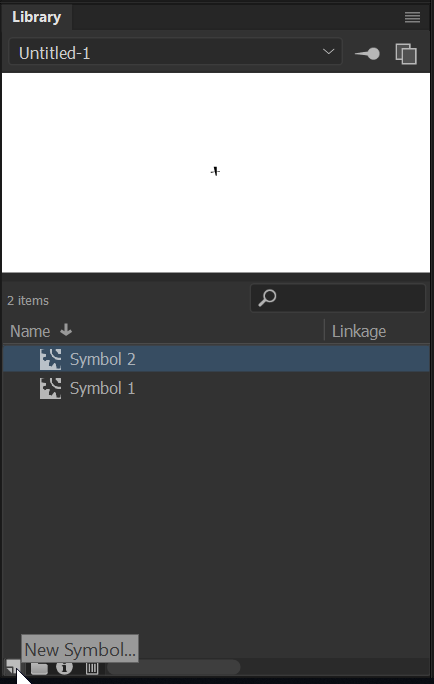Open the Untitled-1 document dropdown
Image resolution: width=434 pixels, height=684 pixels.
click(x=175, y=52)
